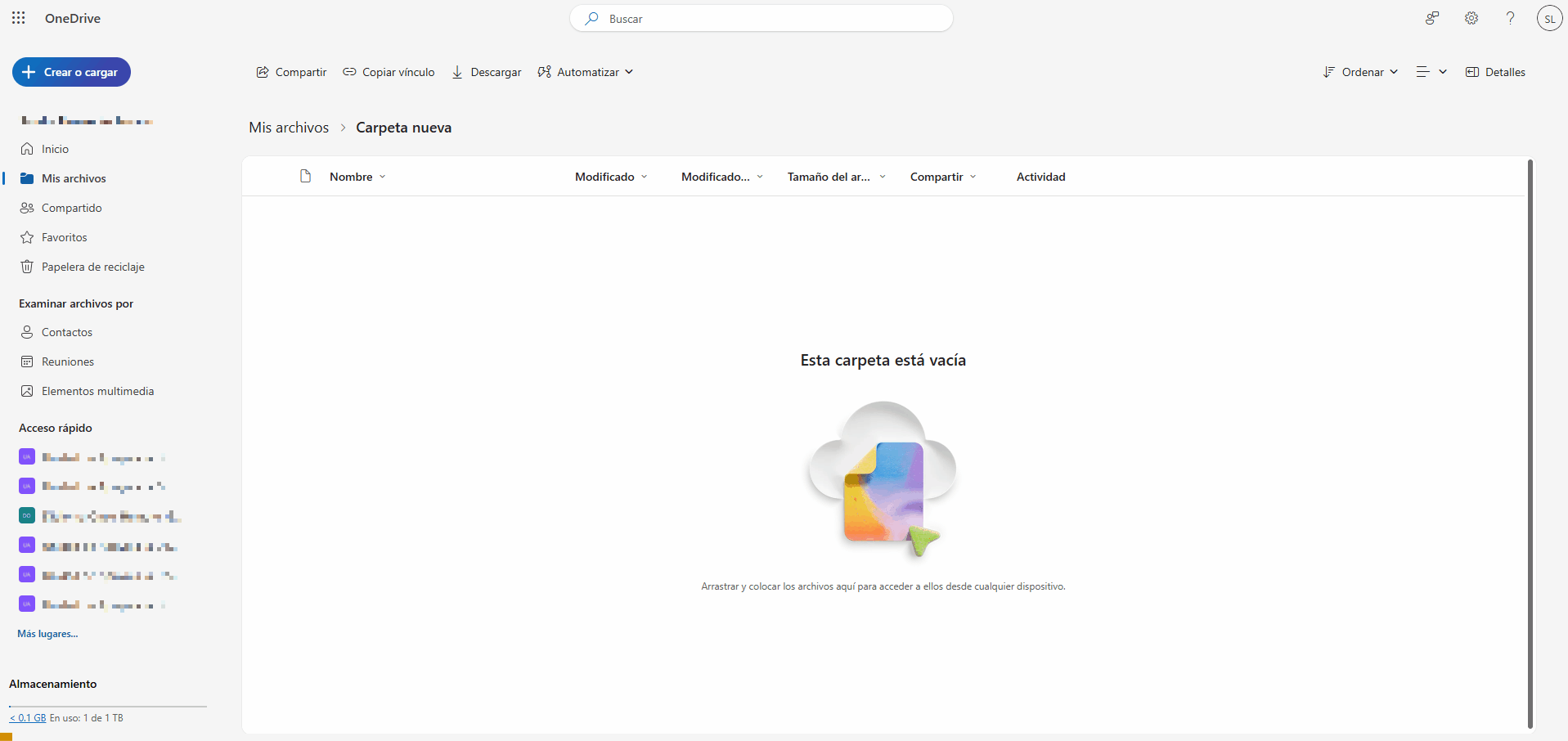Screen dimensions: 1568x741
Task: Select the Papelera de reciclaje sidebar icon
Action: [28, 266]
